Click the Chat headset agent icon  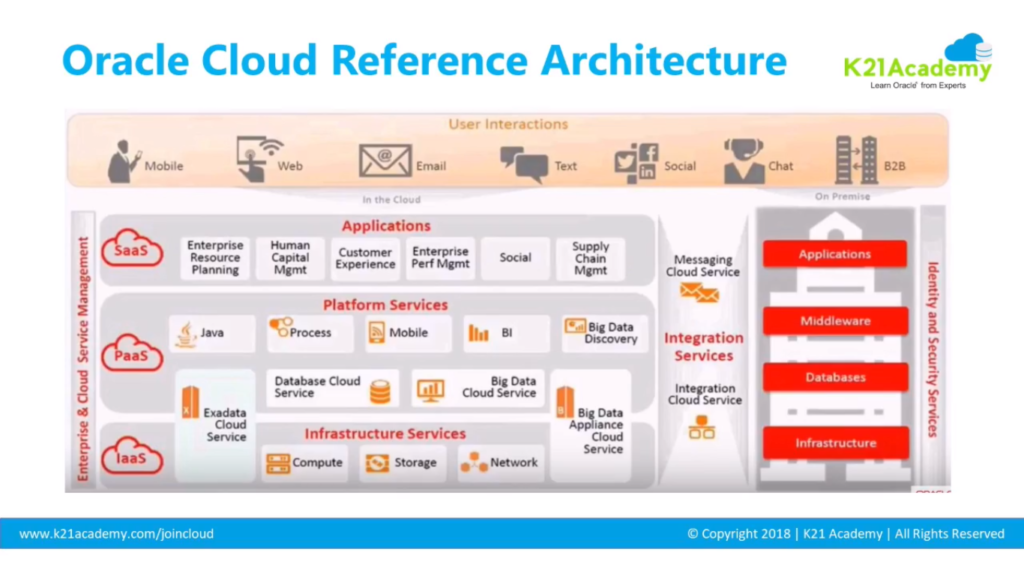tap(743, 162)
